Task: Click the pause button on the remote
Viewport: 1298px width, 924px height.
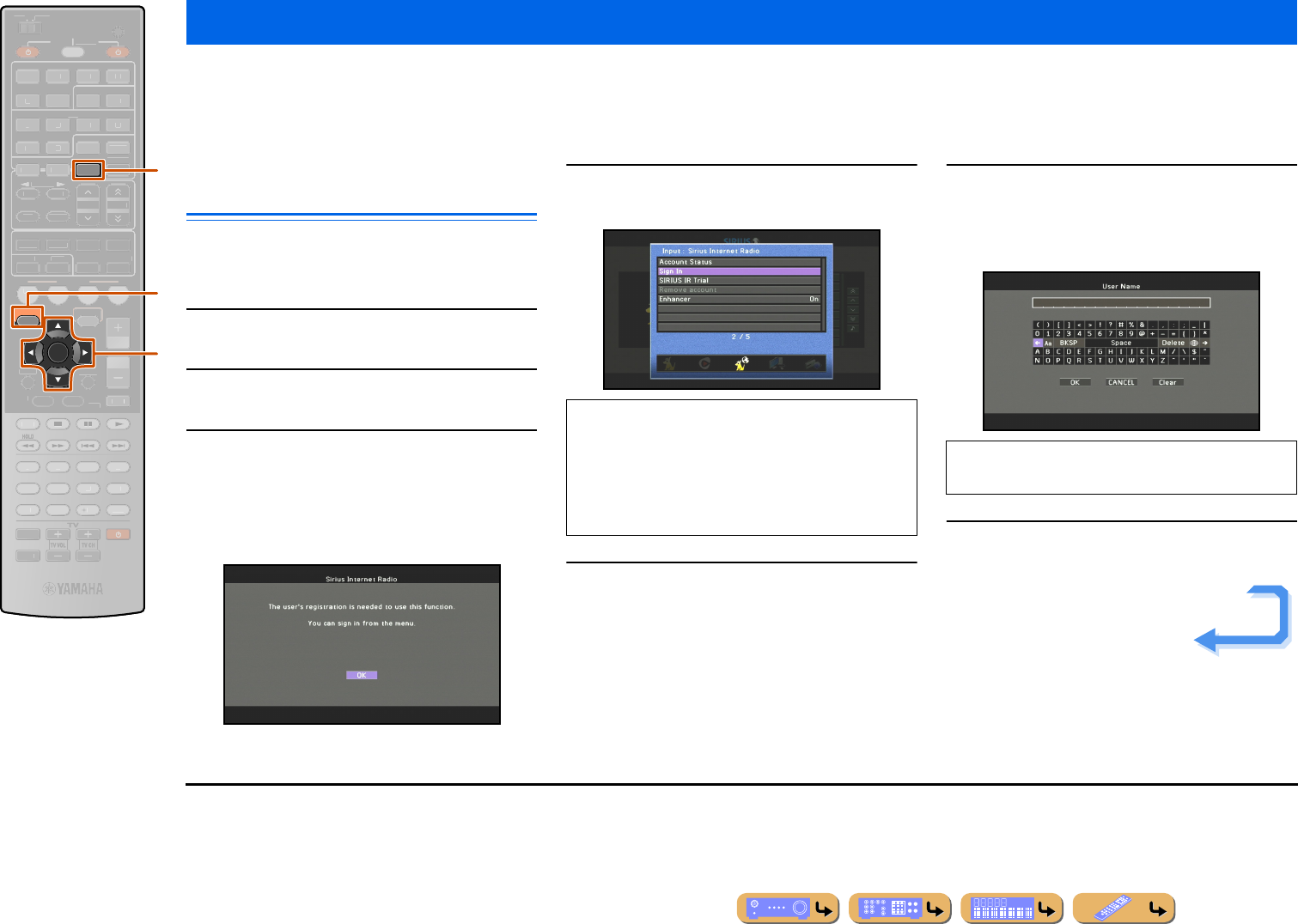Action: (88, 423)
